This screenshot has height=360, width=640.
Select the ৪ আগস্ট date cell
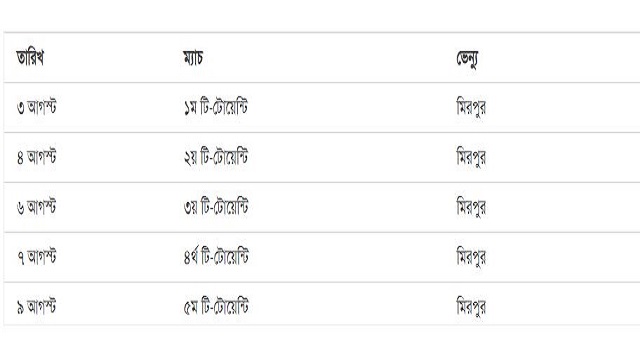pos(36,157)
